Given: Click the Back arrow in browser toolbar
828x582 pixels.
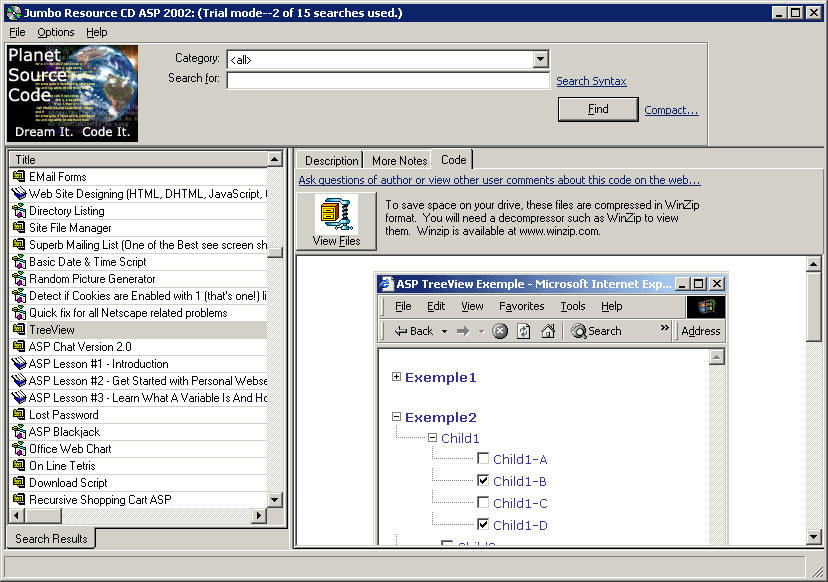Looking at the screenshot, I should pyautogui.click(x=401, y=331).
